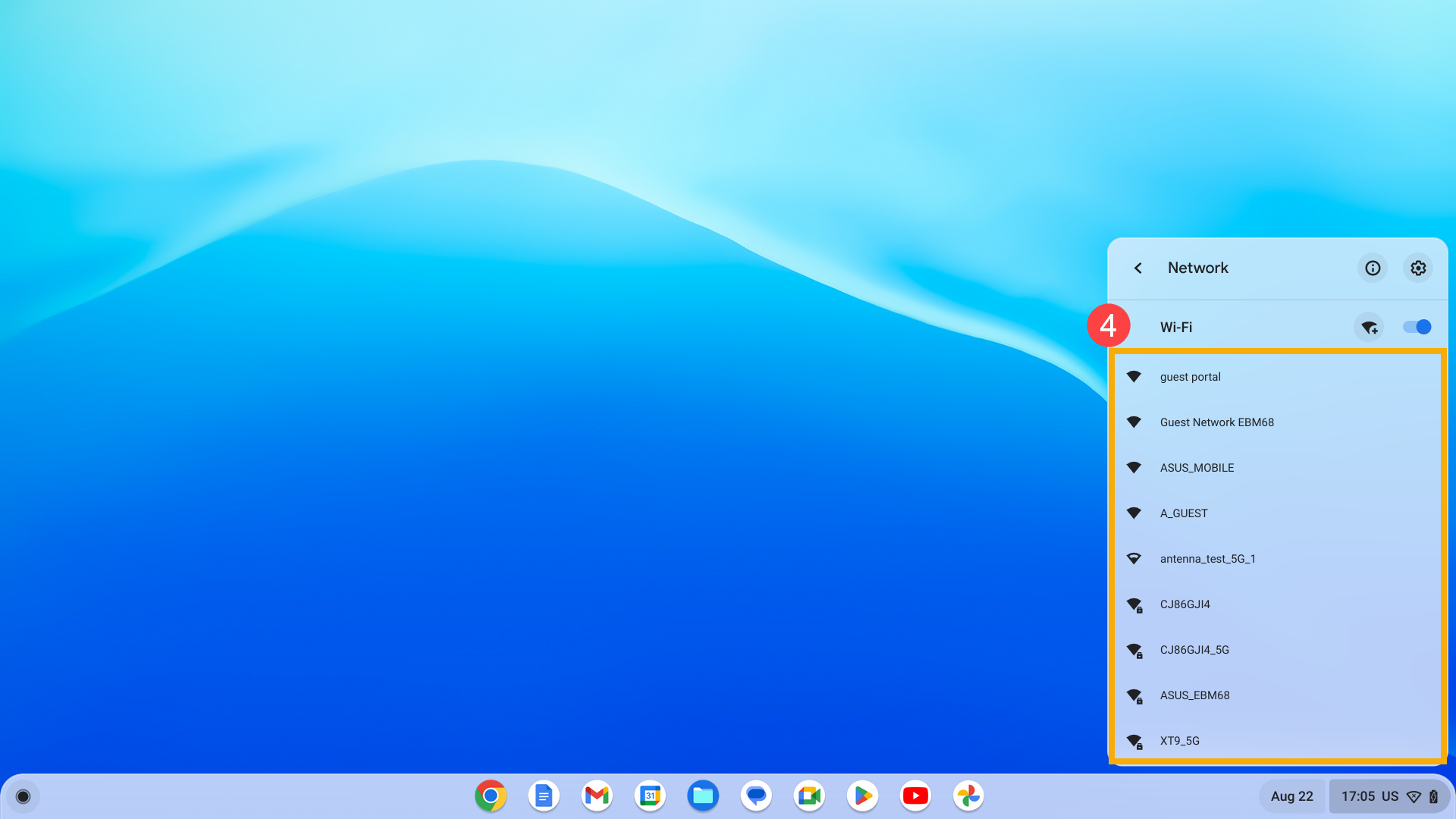The height and width of the screenshot is (819, 1456).
Task: Connect to guest portal network
Action: pos(1190,377)
